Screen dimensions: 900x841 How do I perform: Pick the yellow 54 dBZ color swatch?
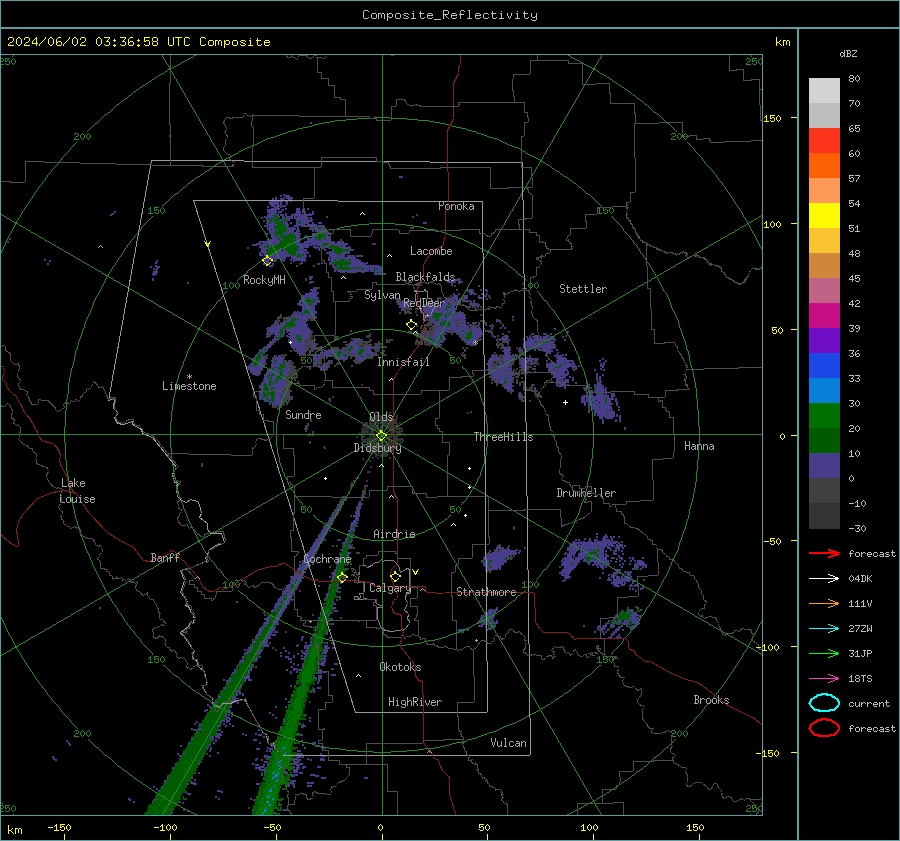824,216
